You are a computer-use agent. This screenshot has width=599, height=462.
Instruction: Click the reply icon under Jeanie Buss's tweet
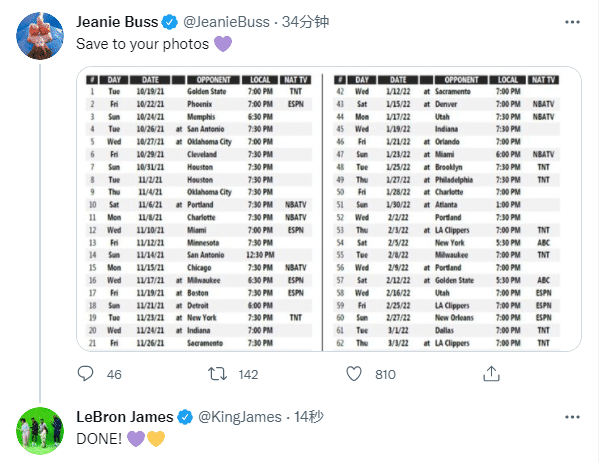(85, 374)
